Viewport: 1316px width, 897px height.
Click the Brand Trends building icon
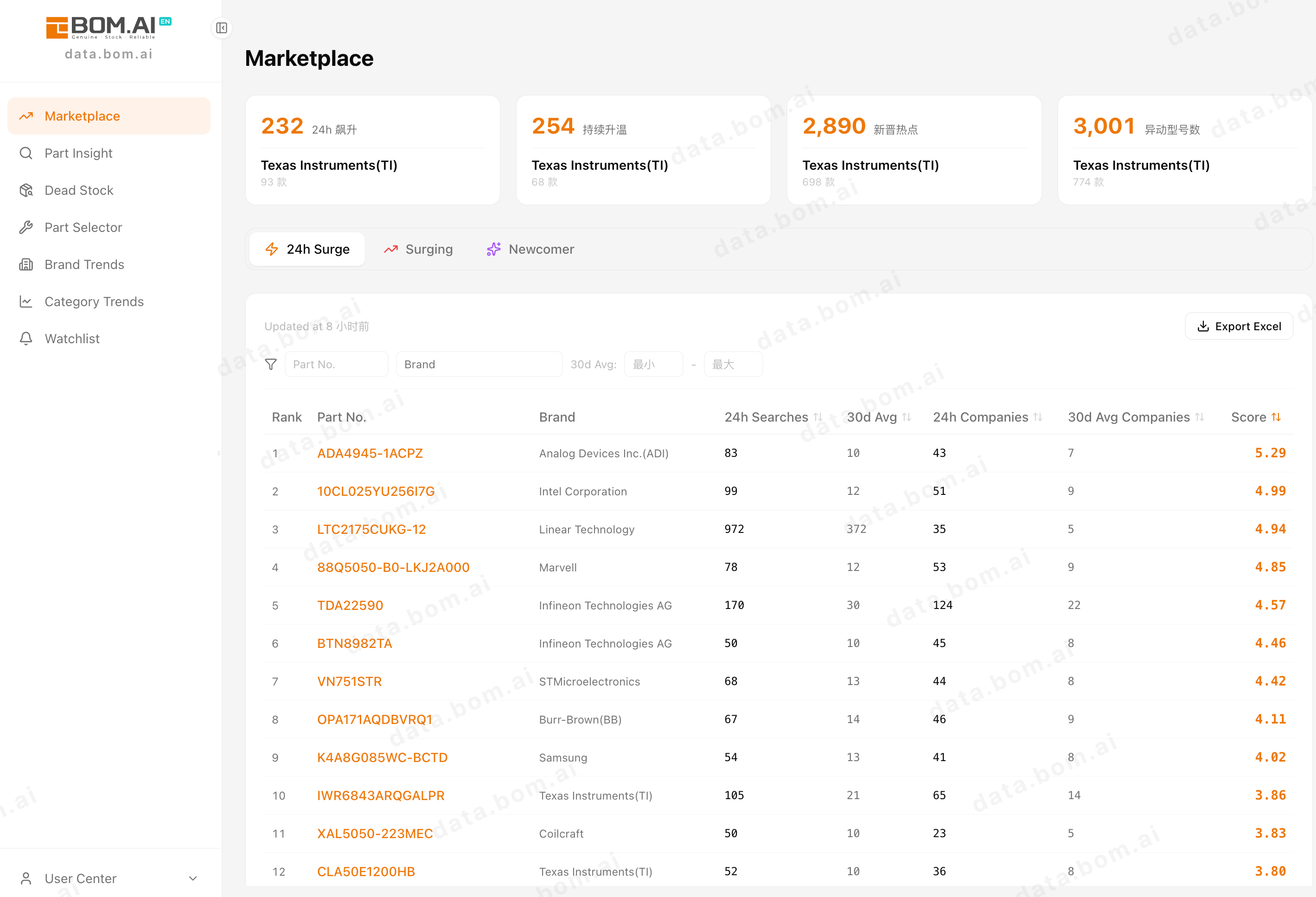(x=26, y=264)
